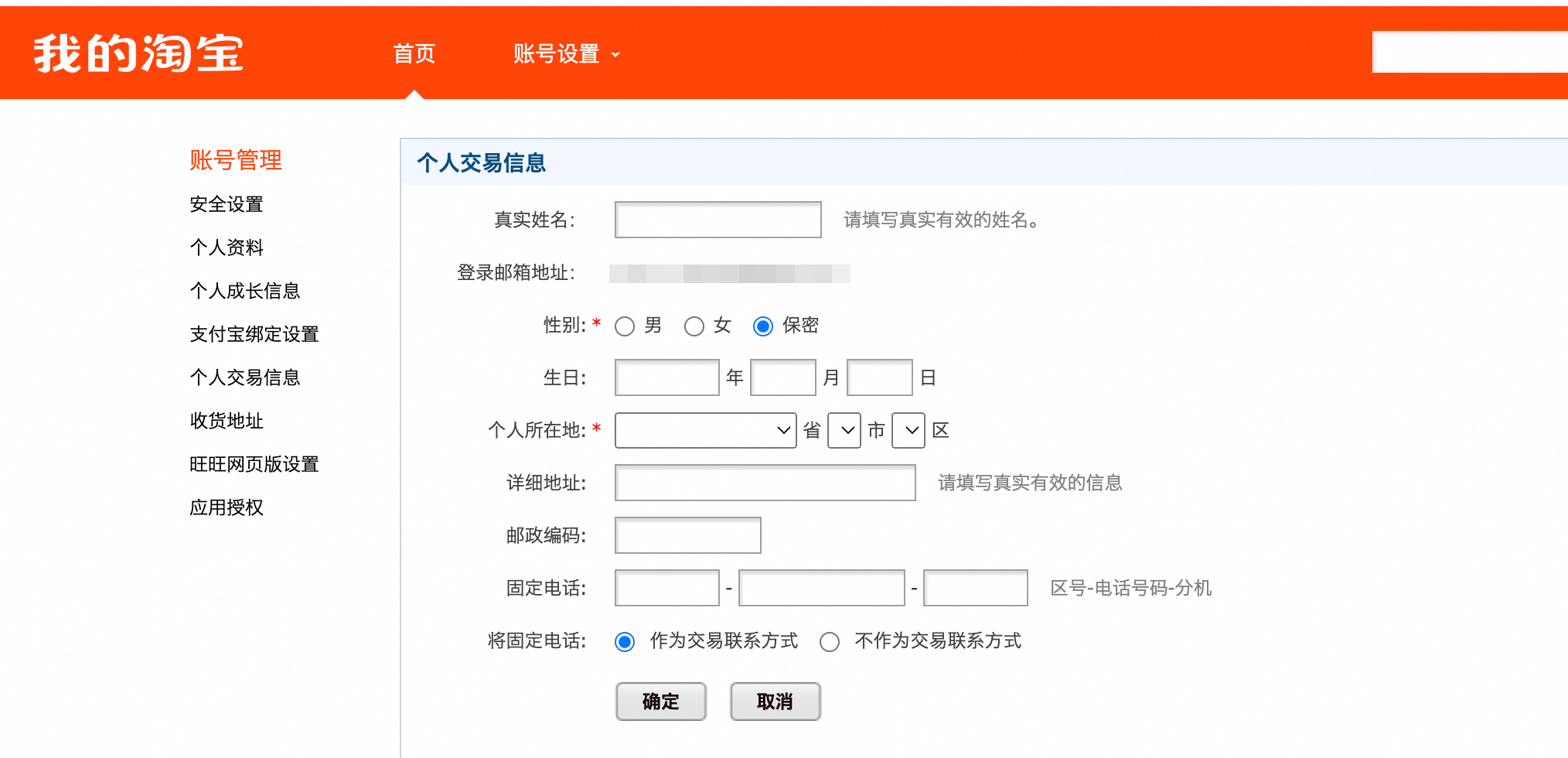This screenshot has height=758, width=1568.
Task: Click the header search box
Action: pyautogui.click(x=1470, y=52)
